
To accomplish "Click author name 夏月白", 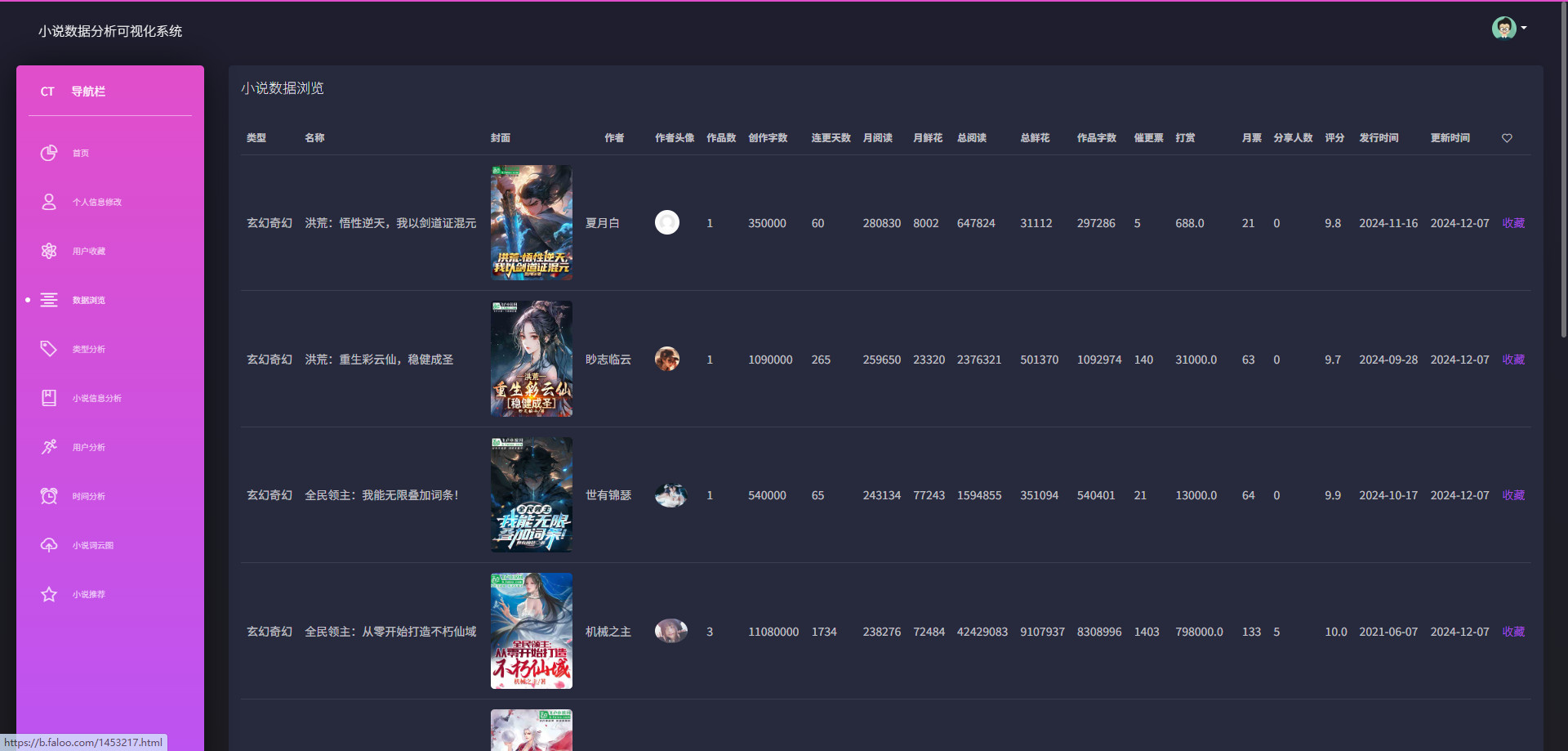I will click(x=603, y=223).
